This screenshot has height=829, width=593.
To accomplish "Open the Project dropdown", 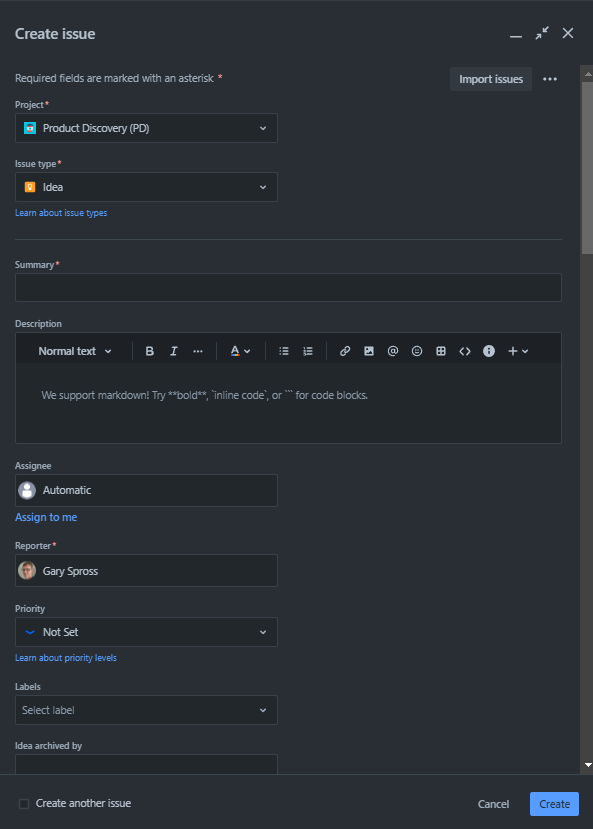I will coord(146,128).
